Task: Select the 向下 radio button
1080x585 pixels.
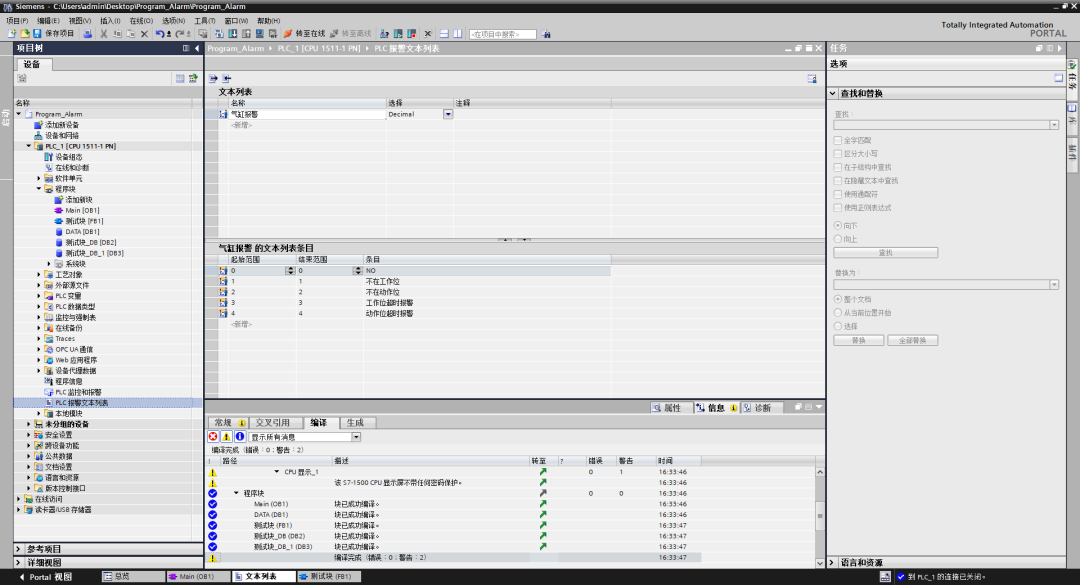Action: pyautogui.click(x=838, y=225)
